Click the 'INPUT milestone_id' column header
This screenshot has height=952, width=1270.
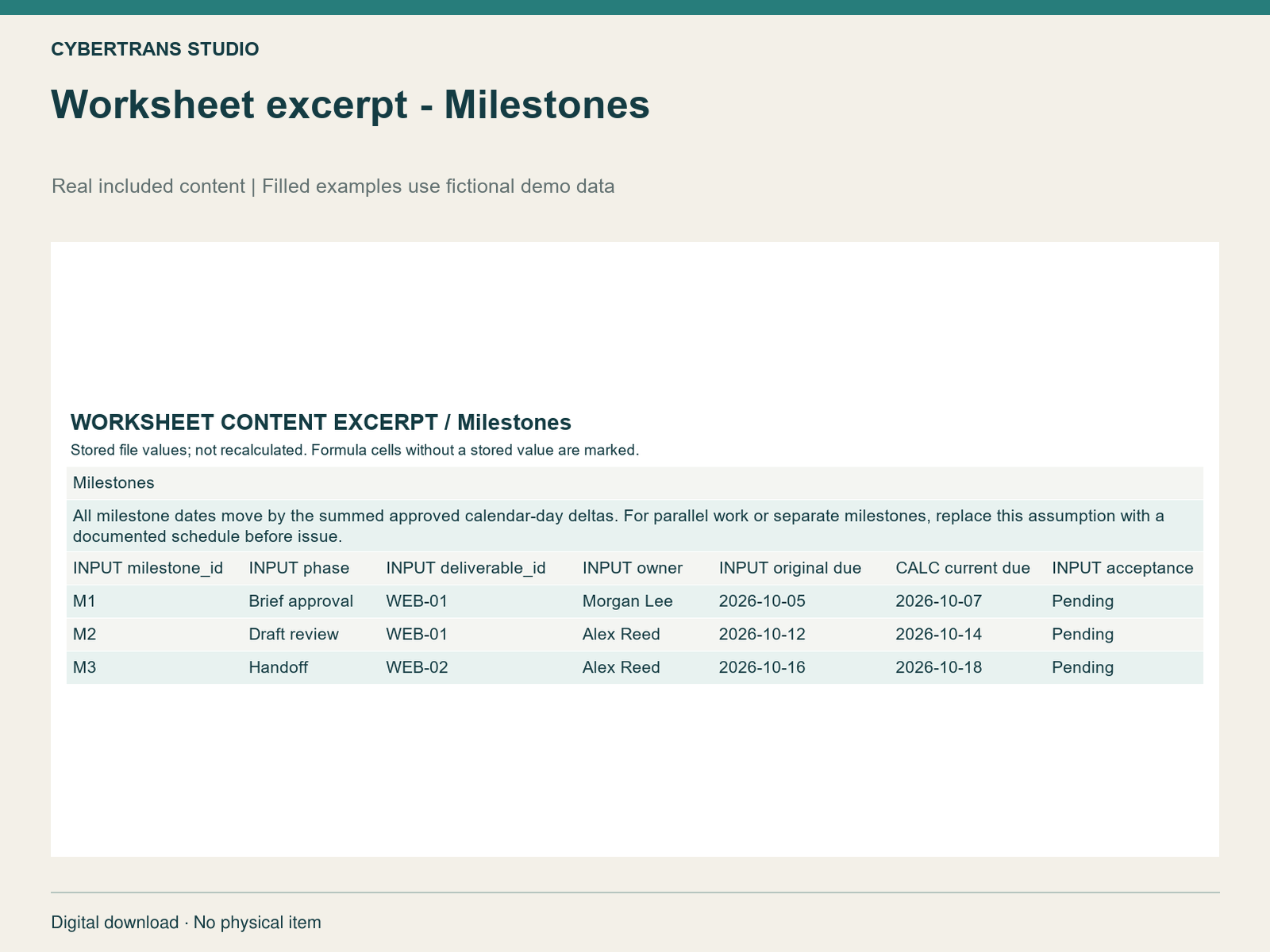coord(148,568)
